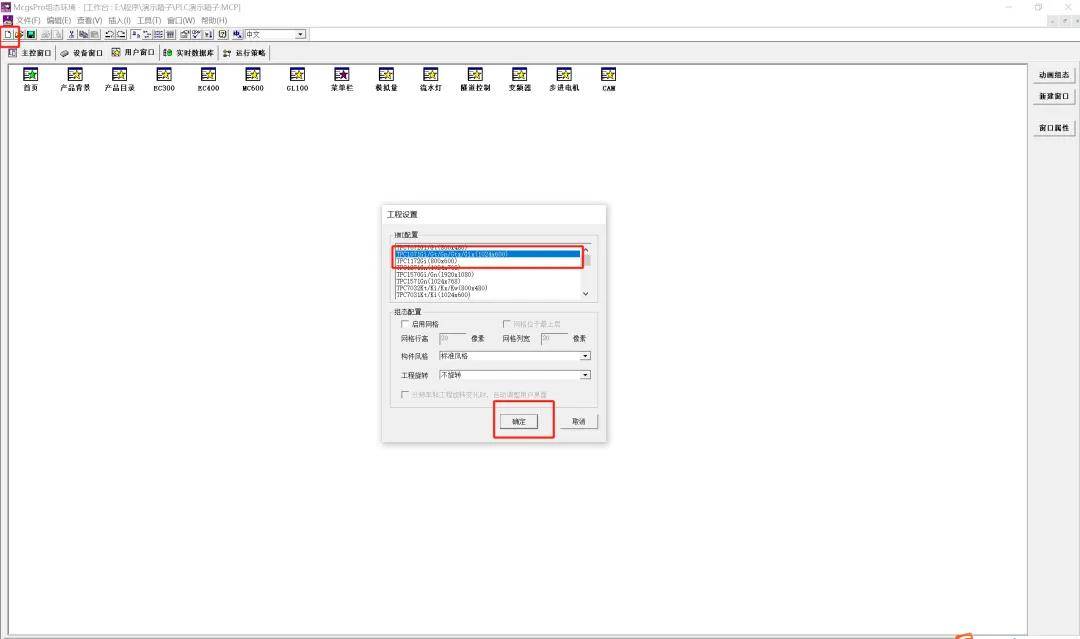This screenshot has width=1080, height=639.
Task: Select the 菜单栏 window icon
Action: (342, 75)
